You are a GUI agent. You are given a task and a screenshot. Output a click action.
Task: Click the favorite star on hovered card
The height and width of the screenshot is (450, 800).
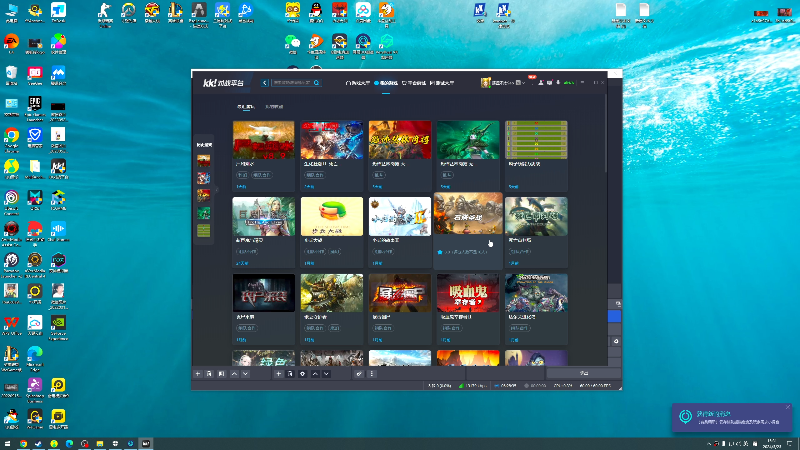click(x=440, y=252)
